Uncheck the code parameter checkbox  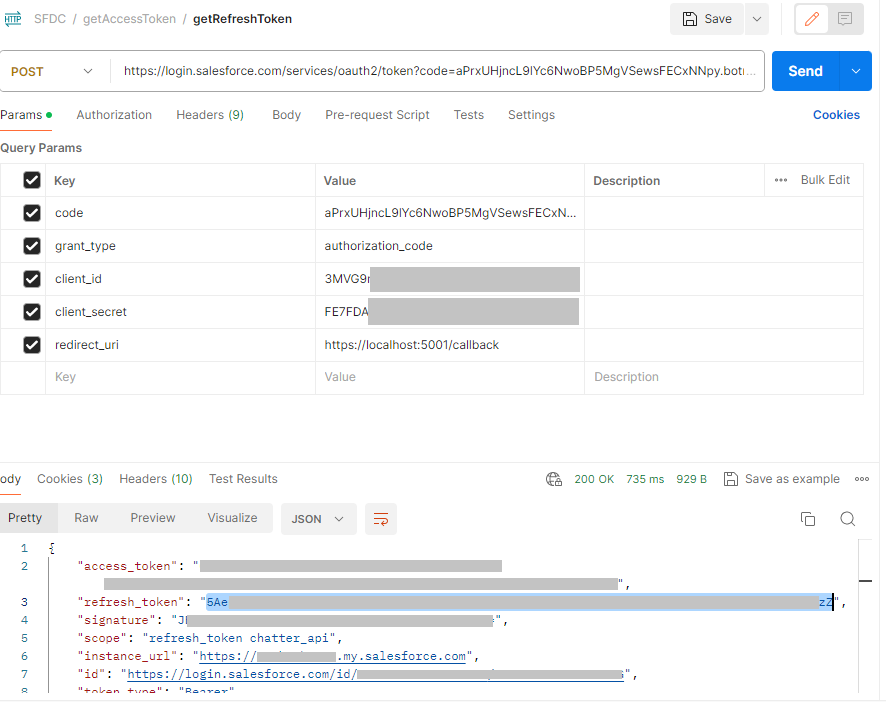click(x=32, y=213)
